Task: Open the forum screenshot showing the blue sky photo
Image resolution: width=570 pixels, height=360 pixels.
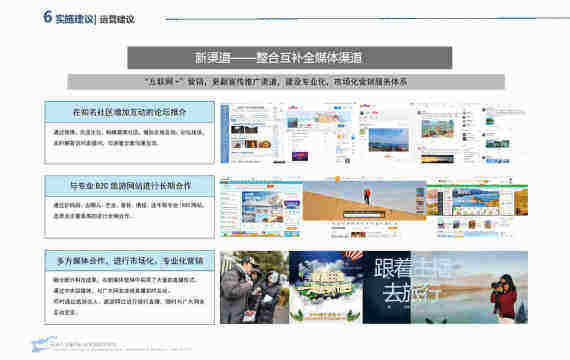Action: coord(386,133)
